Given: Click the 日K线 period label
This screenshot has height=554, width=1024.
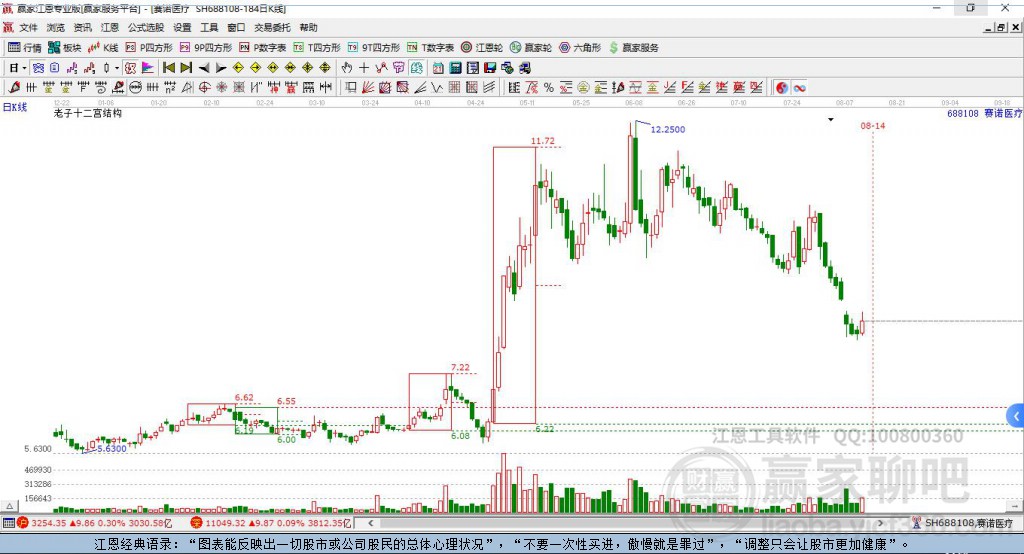Looking at the screenshot, I should (x=15, y=107).
